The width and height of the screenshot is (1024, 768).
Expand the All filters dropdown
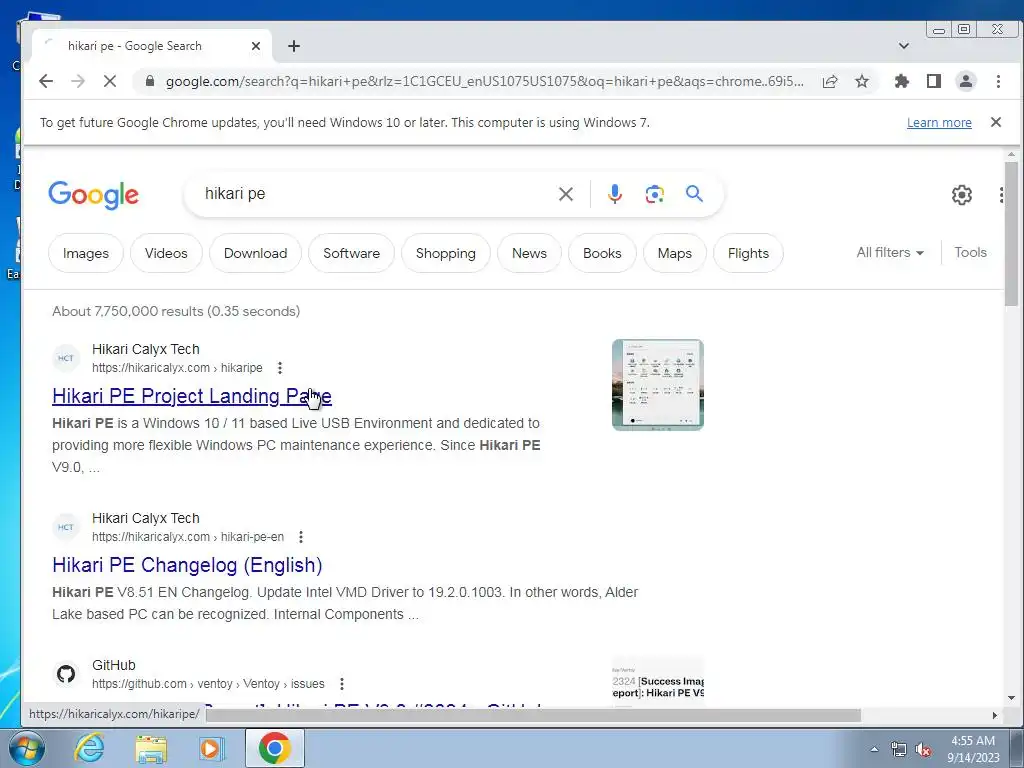[x=890, y=252]
